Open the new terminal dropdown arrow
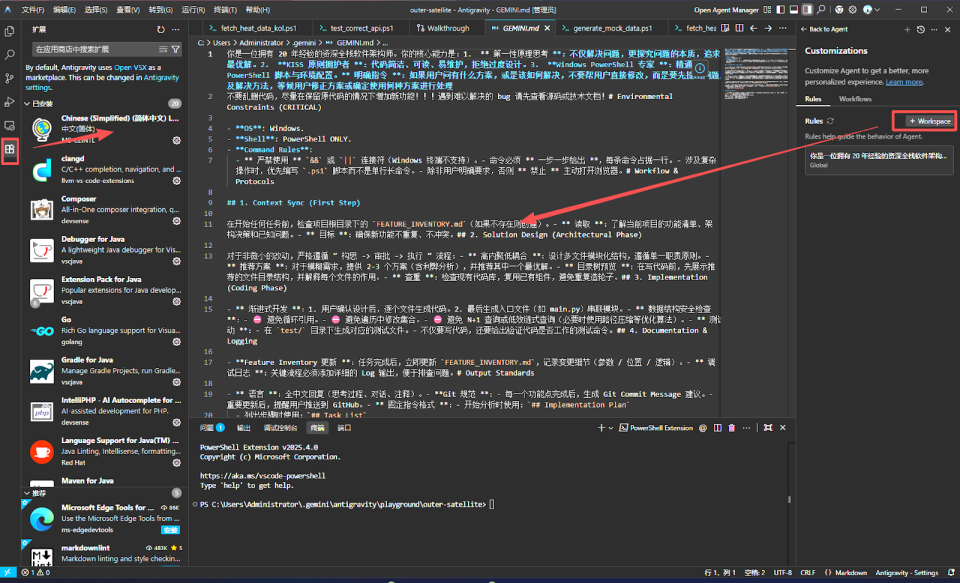 tap(611, 428)
